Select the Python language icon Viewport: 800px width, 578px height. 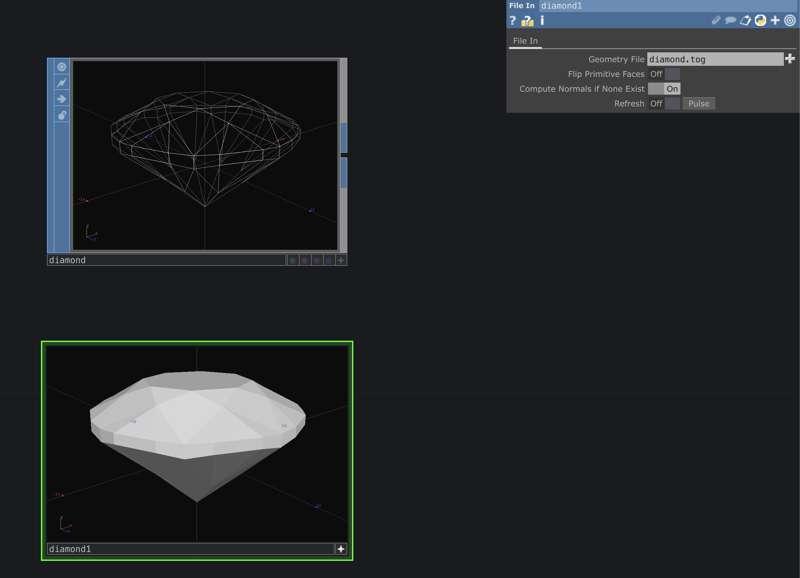click(x=760, y=20)
